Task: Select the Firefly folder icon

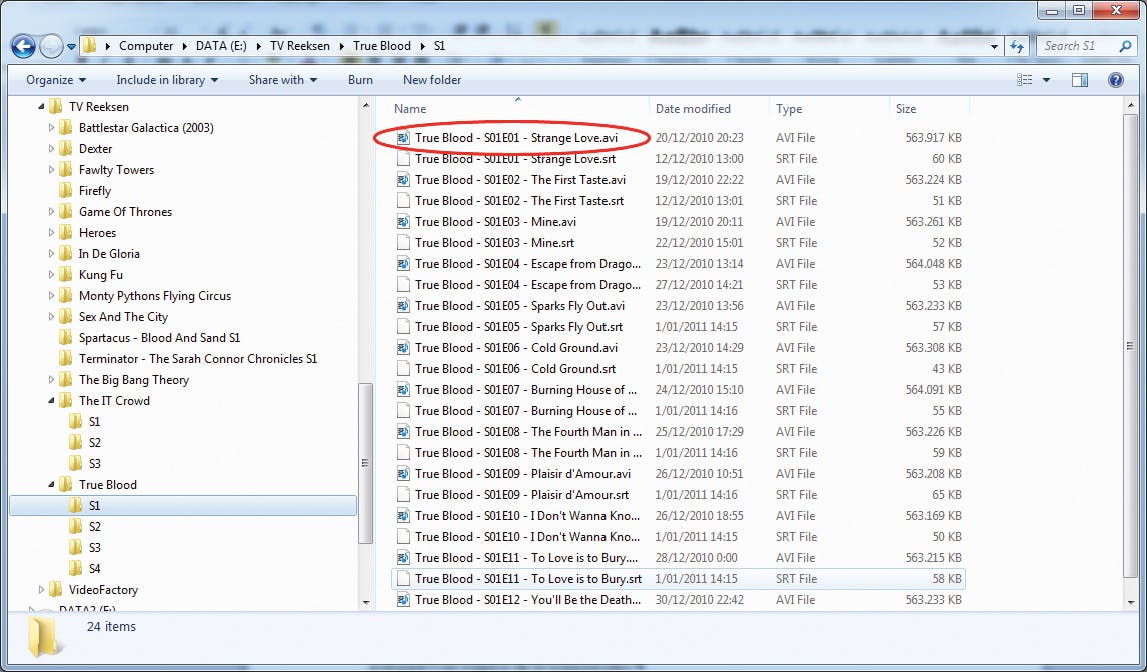Action: pos(65,191)
